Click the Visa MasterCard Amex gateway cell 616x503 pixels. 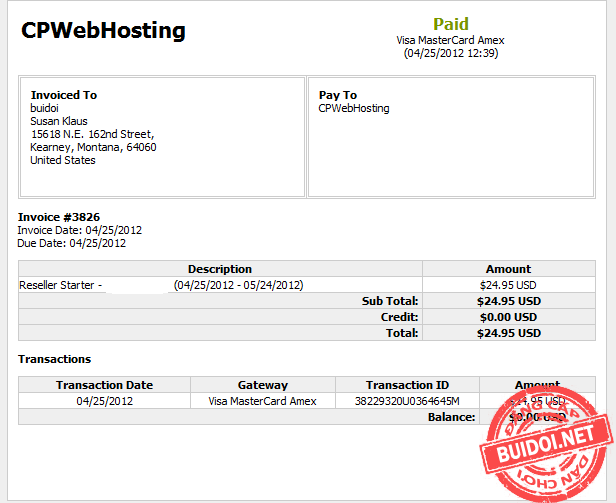262,401
